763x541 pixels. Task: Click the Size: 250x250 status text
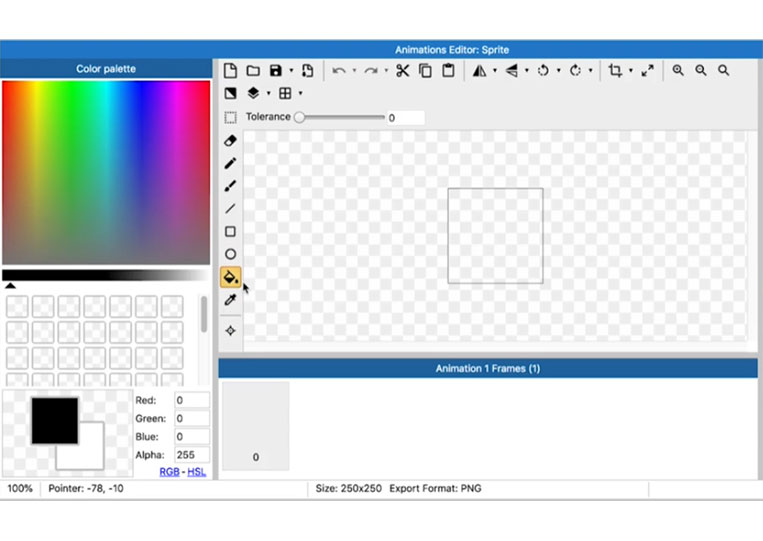point(348,488)
